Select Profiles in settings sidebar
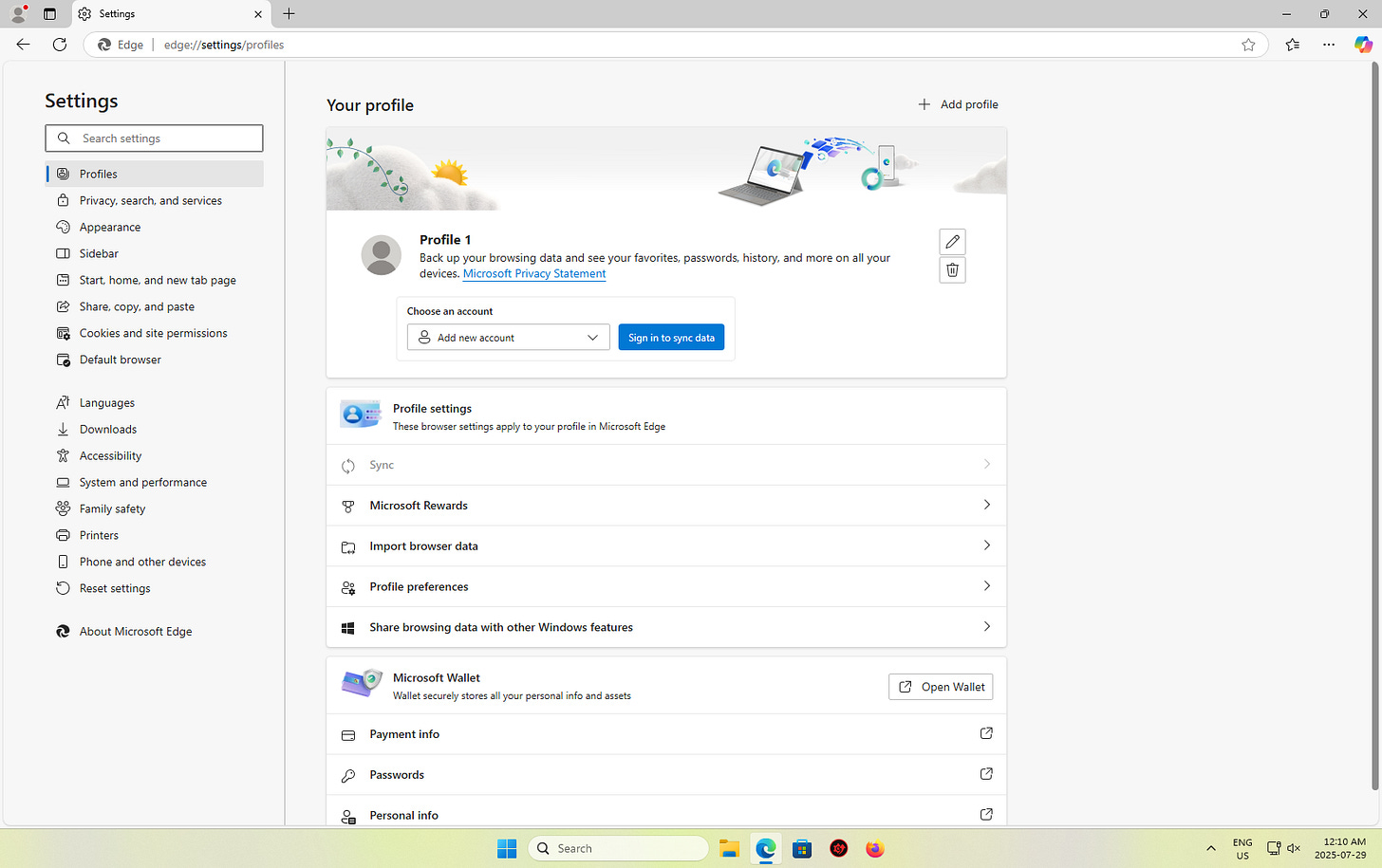The width and height of the screenshot is (1382, 868). tap(155, 174)
